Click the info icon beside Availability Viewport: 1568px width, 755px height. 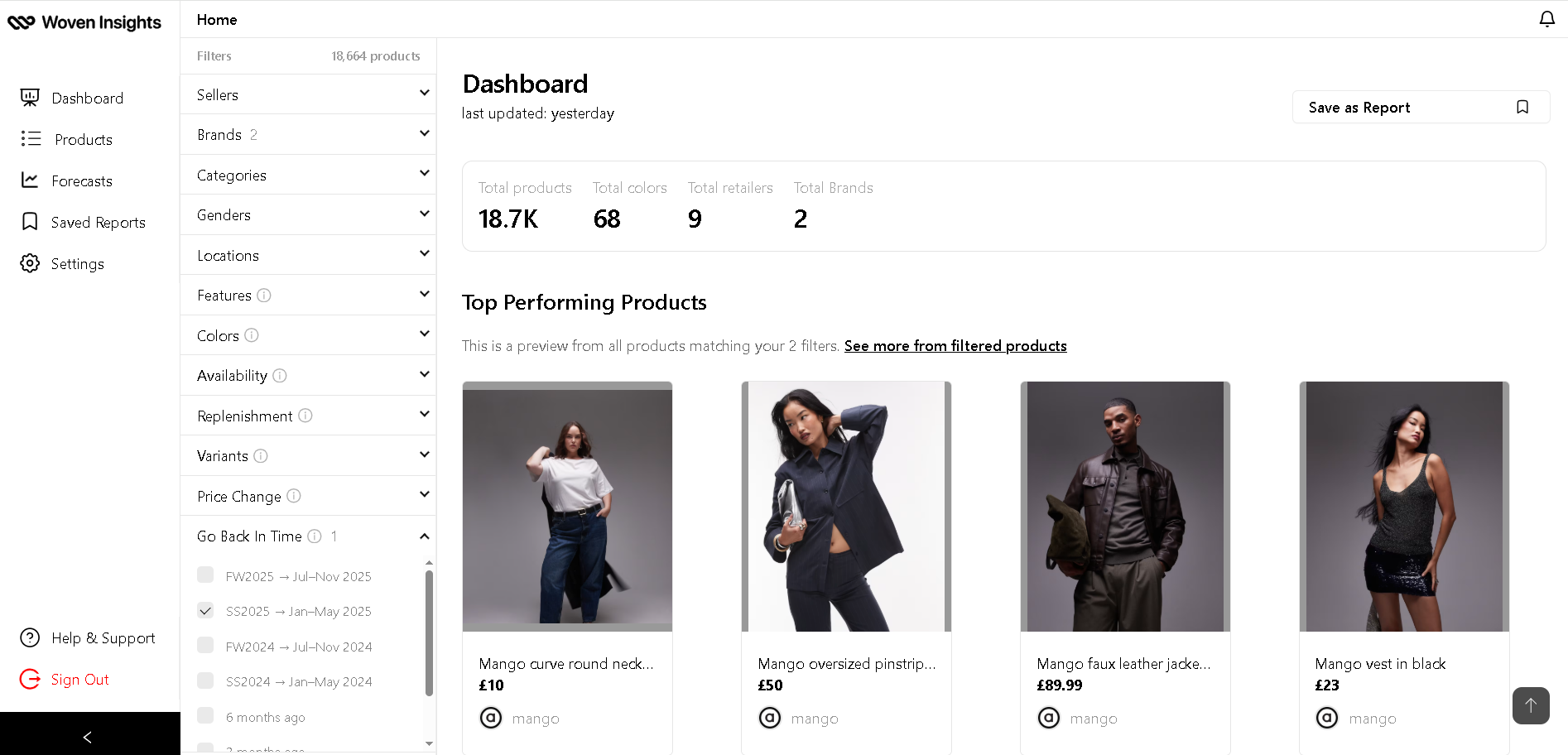280,376
